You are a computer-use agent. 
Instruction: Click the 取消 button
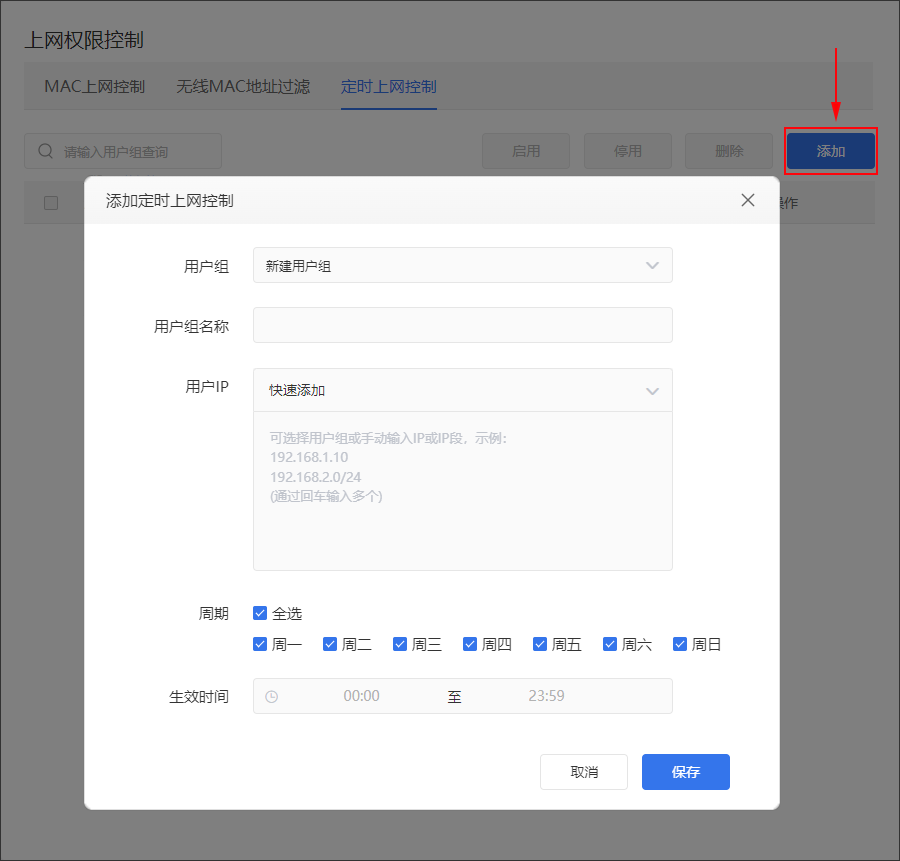tap(584, 772)
